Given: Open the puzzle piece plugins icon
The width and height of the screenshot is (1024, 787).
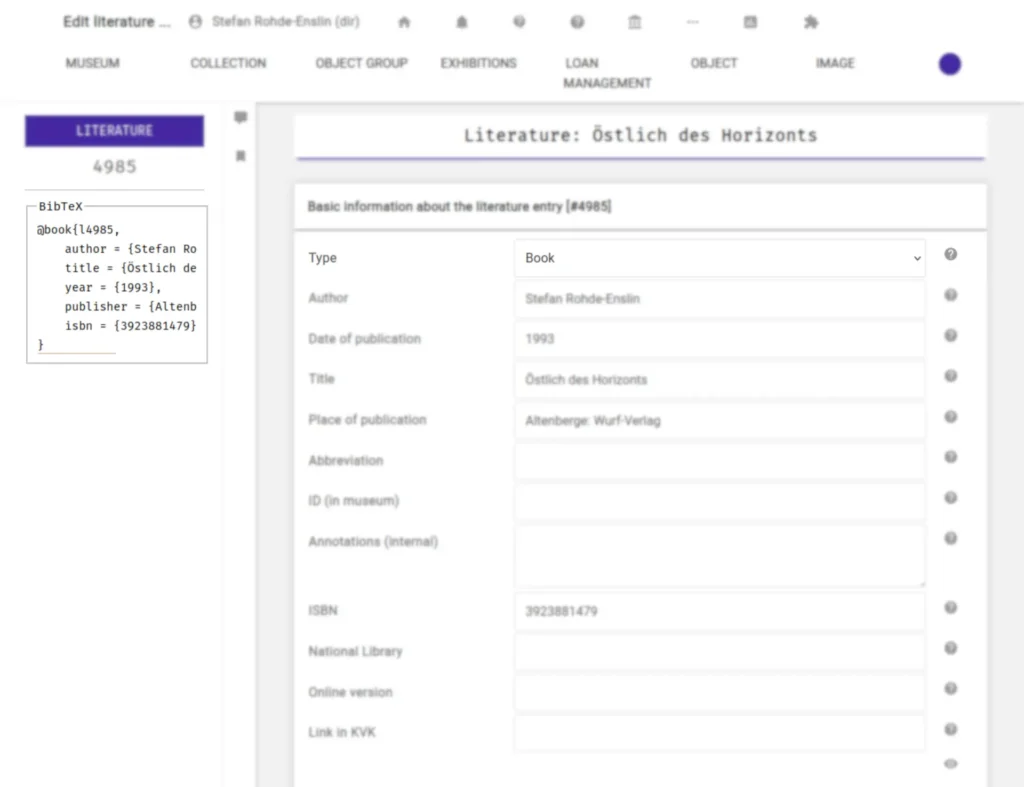Looking at the screenshot, I should 810,22.
